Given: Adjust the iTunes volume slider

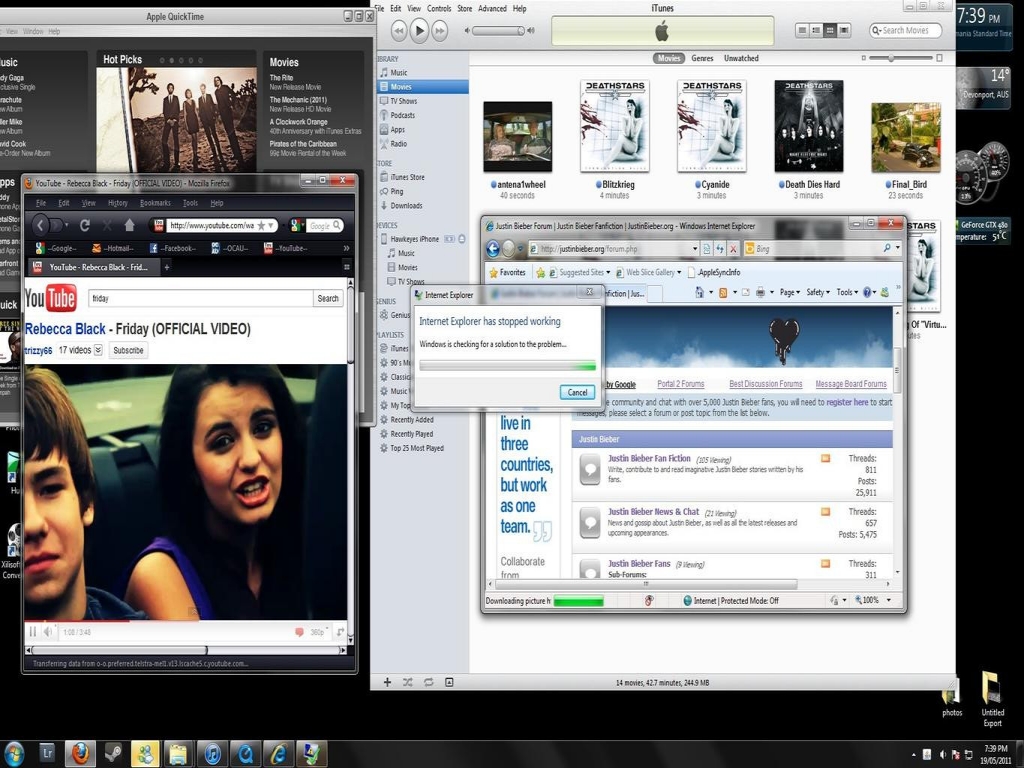Looking at the screenshot, I should click(498, 31).
